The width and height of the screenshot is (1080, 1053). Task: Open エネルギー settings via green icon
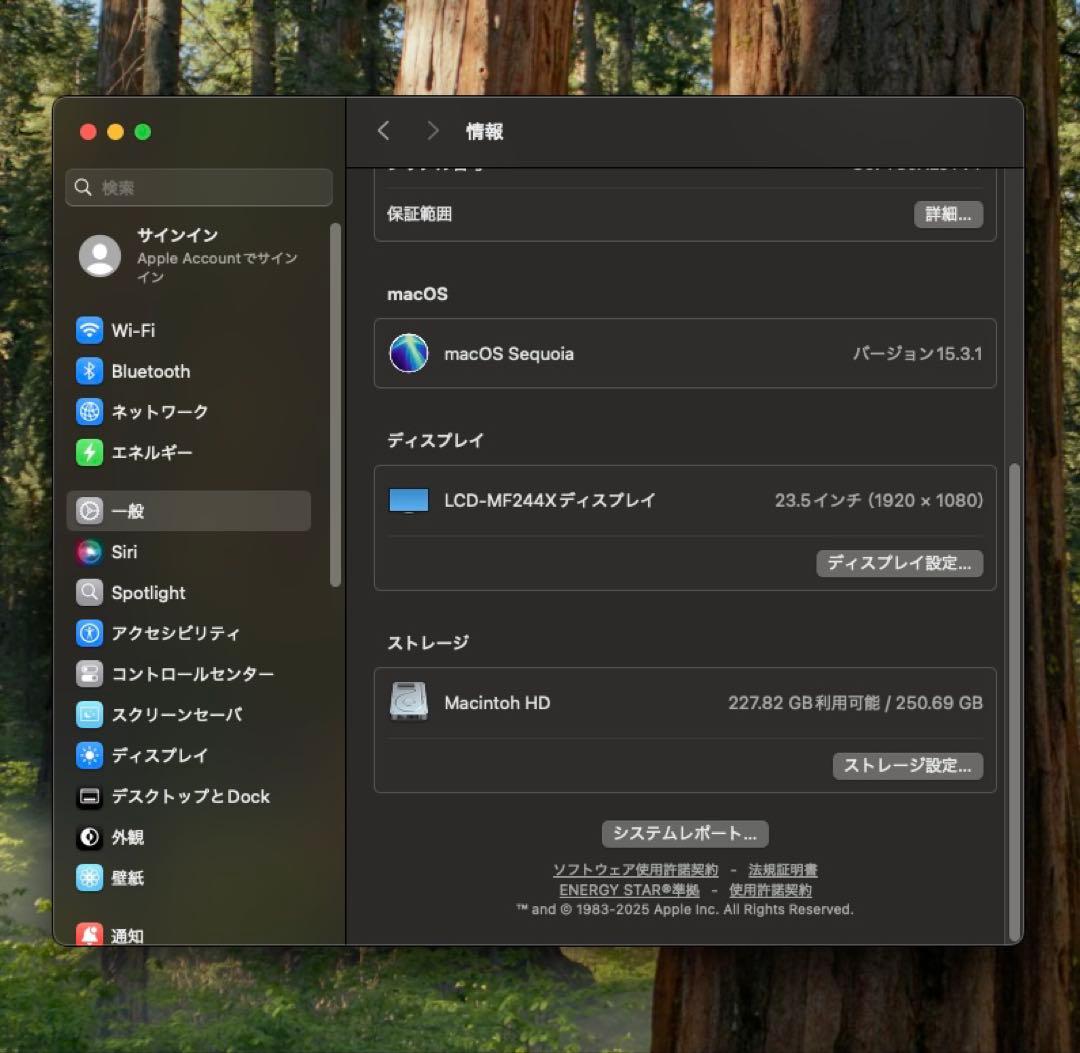(90, 453)
